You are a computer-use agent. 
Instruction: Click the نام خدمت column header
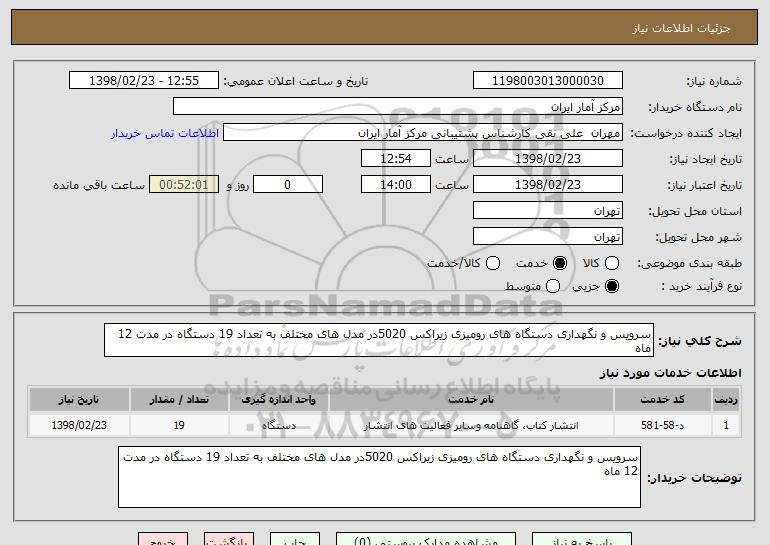pos(471,400)
